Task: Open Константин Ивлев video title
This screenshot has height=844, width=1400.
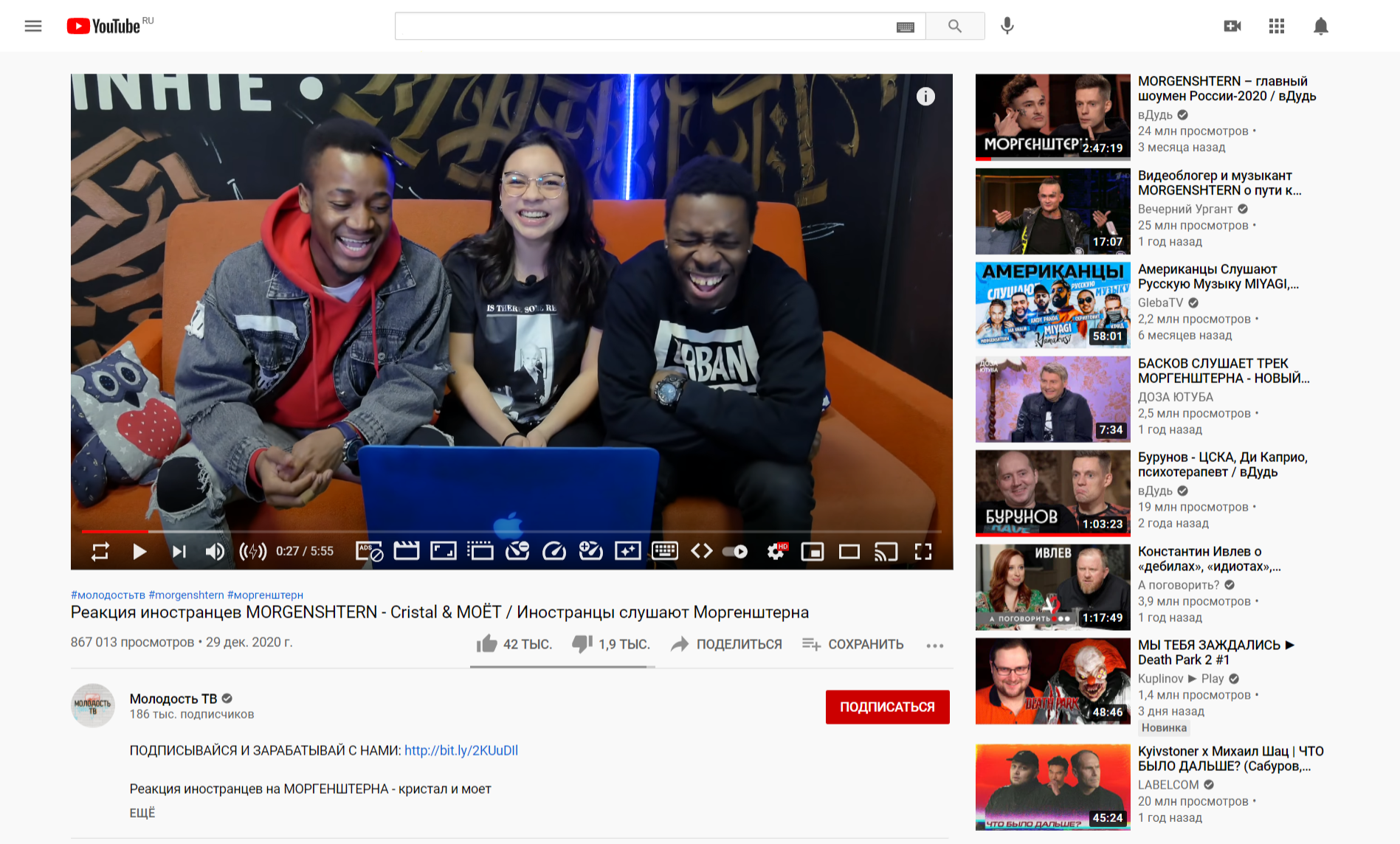Action: 1210,559
